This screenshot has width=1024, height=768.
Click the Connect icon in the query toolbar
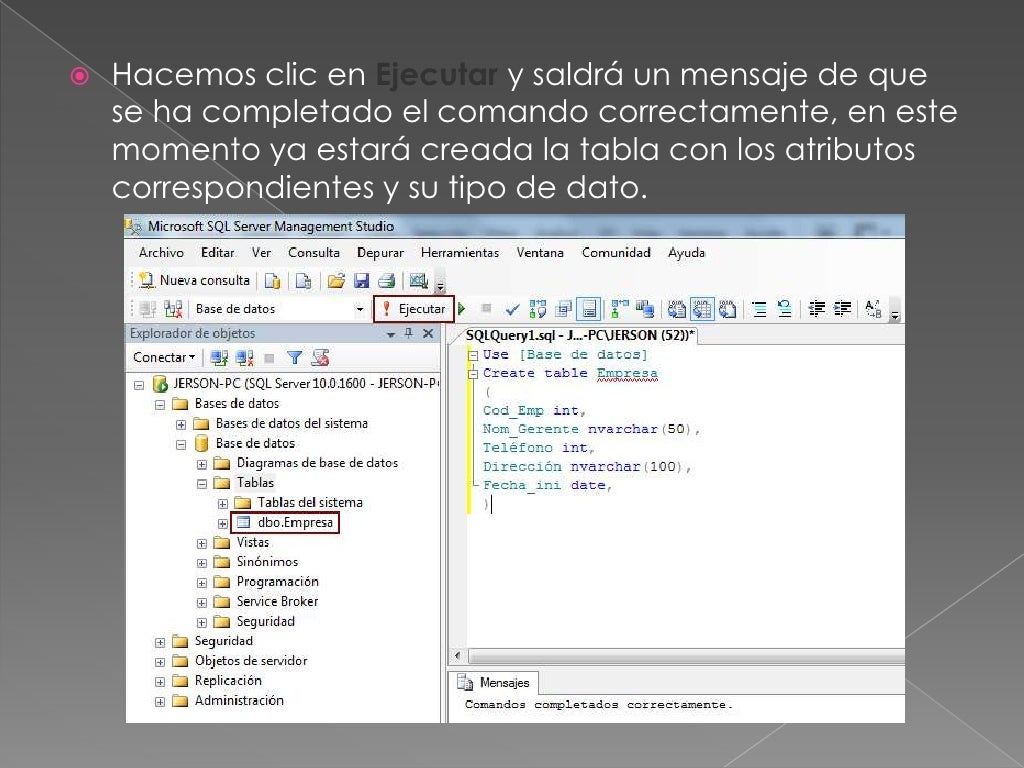pyautogui.click(x=148, y=309)
